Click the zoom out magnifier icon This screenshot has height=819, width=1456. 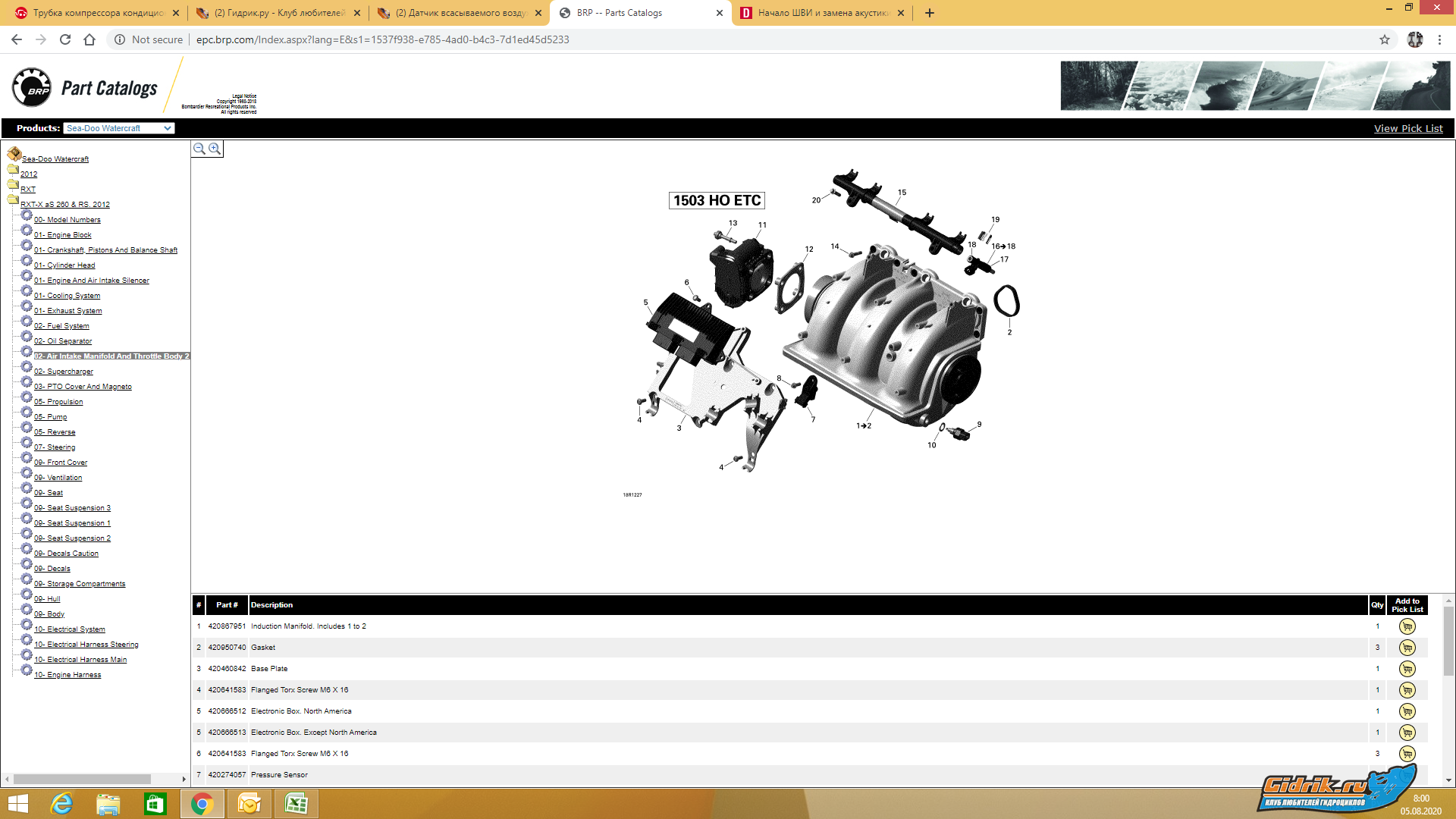pyautogui.click(x=199, y=149)
